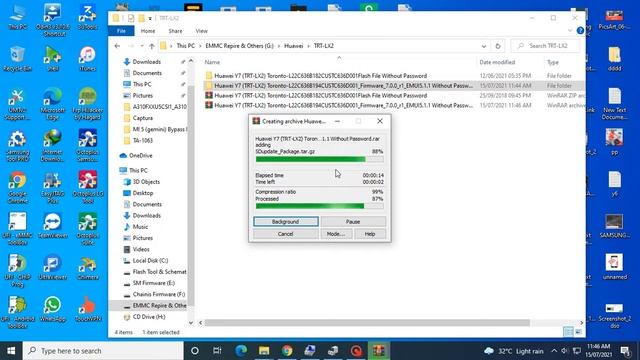Switch to large icons view

point(578,332)
